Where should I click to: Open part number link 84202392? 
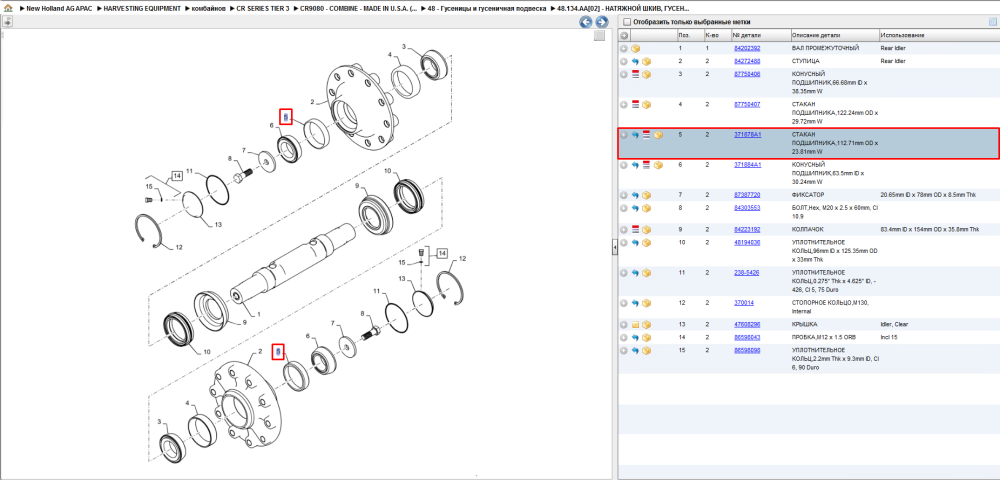(x=747, y=48)
